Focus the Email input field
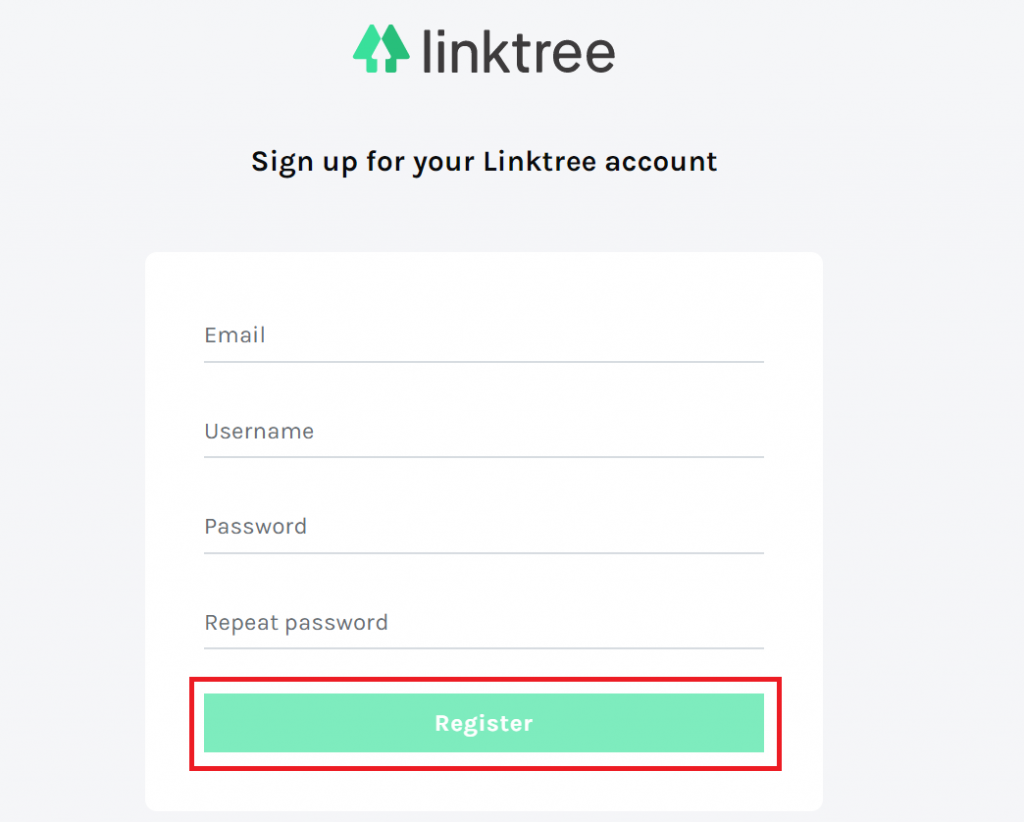The width and height of the screenshot is (1024, 822). click(484, 336)
